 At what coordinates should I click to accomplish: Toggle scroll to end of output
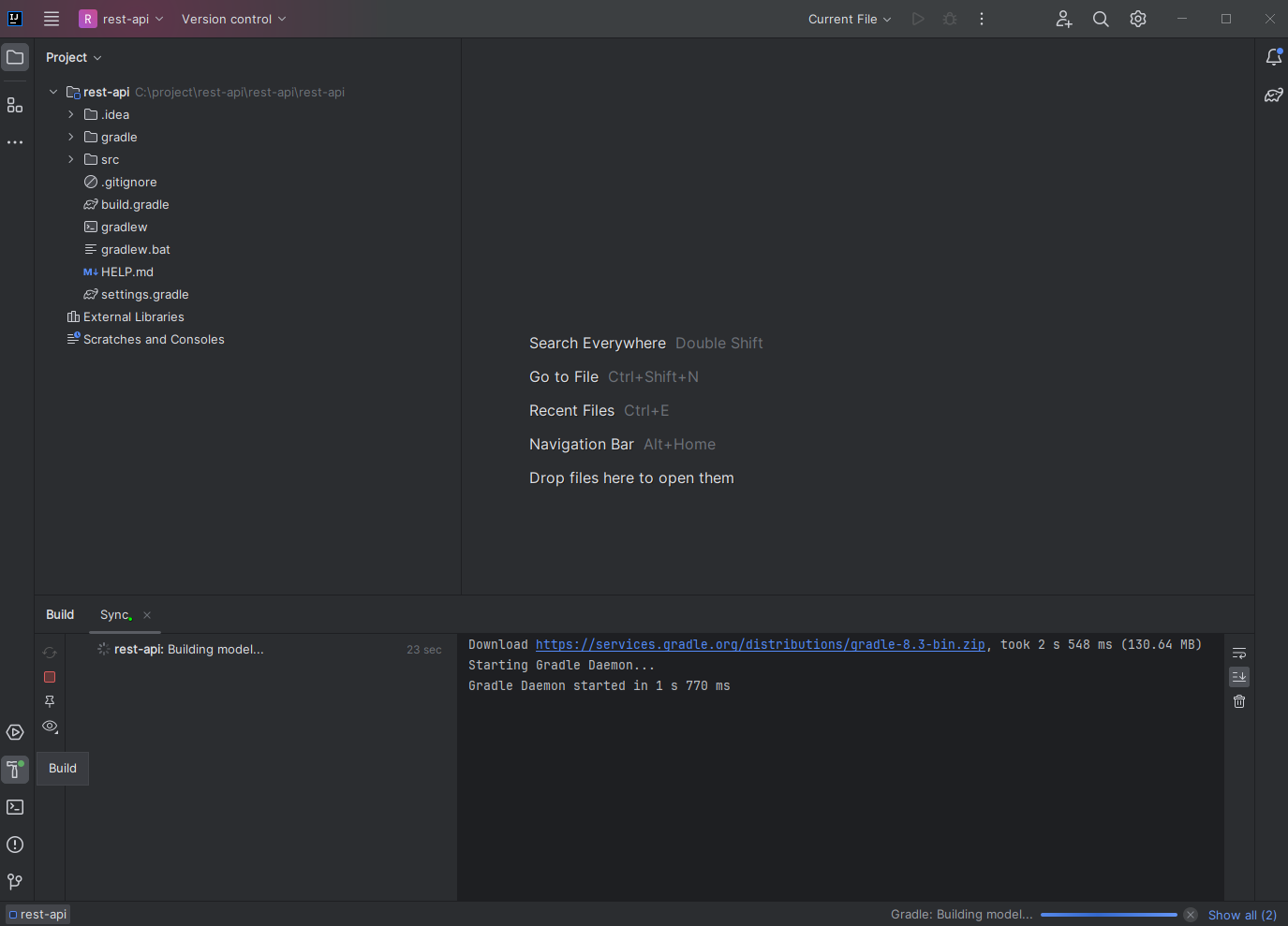click(x=1239, y=677)
